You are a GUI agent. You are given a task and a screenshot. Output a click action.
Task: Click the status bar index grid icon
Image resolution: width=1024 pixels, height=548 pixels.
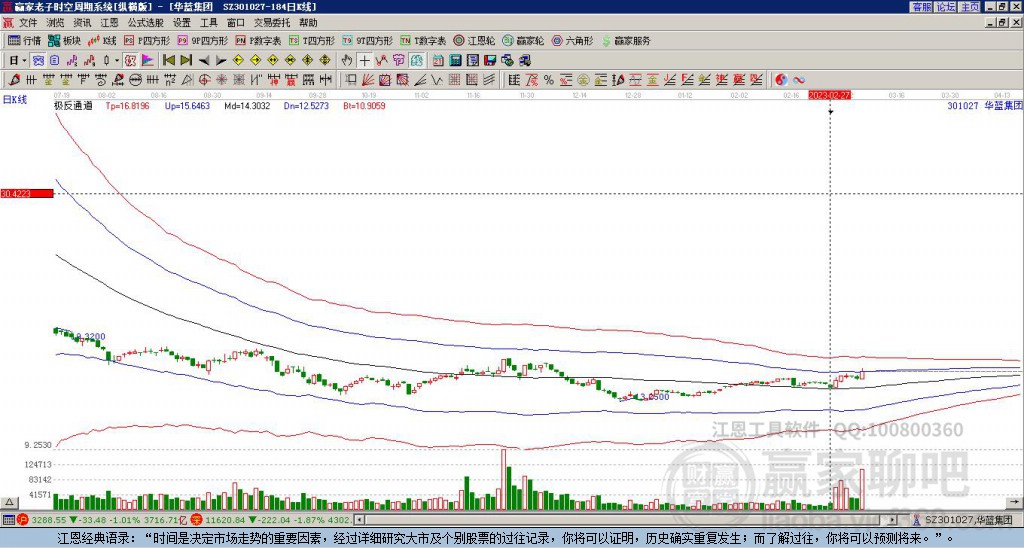[8, 520]
